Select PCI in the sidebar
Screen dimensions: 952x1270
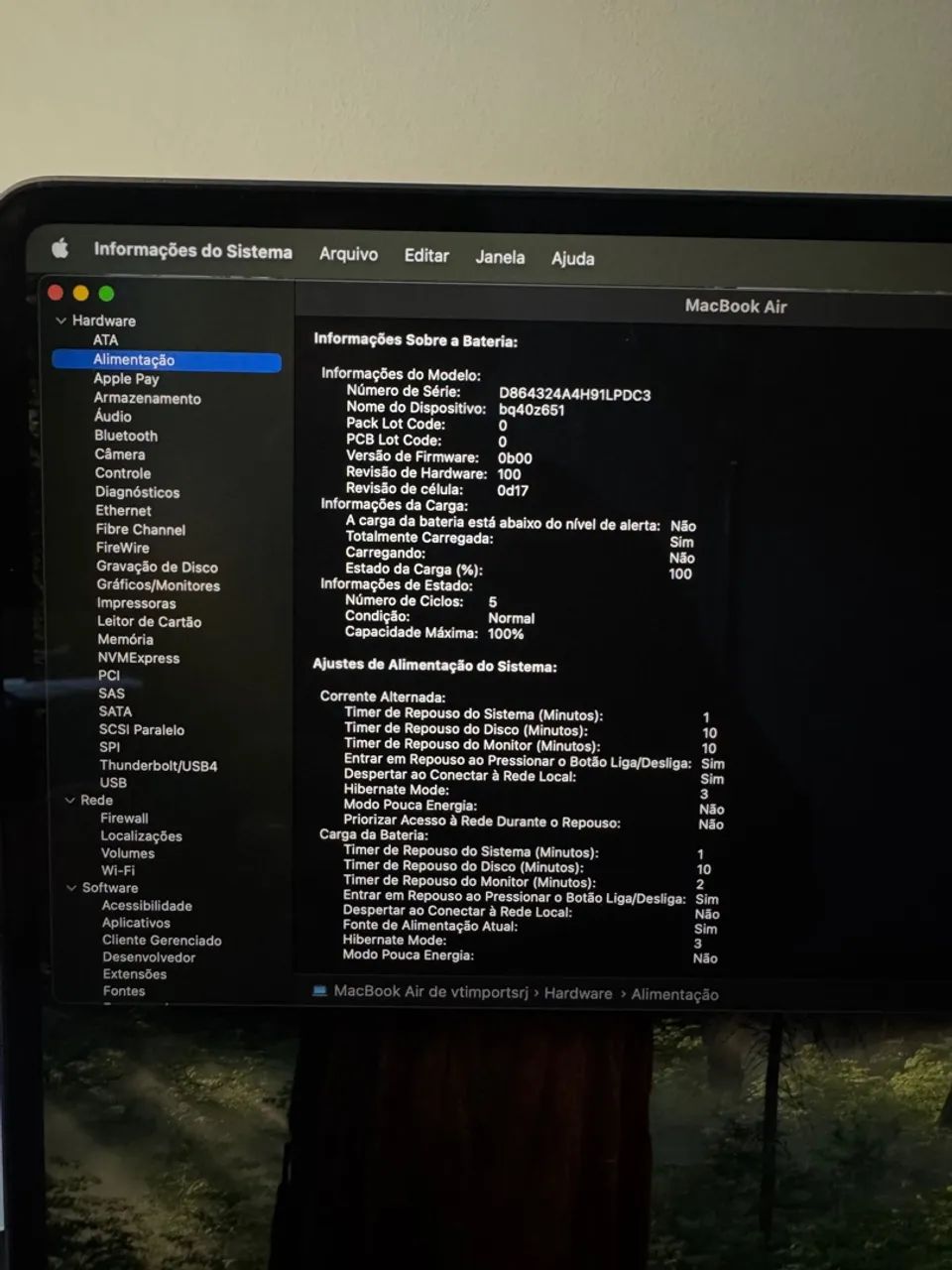tap(109, 676)
